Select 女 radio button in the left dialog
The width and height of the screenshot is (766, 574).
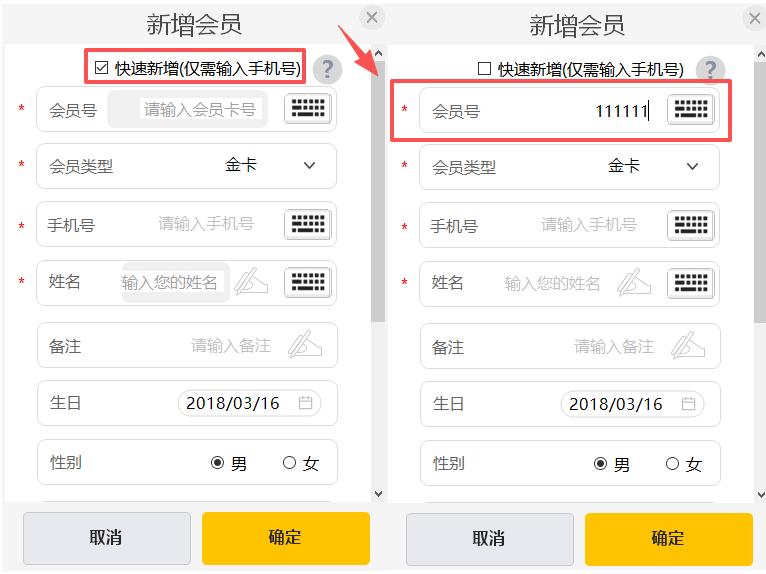click(290, 463)
